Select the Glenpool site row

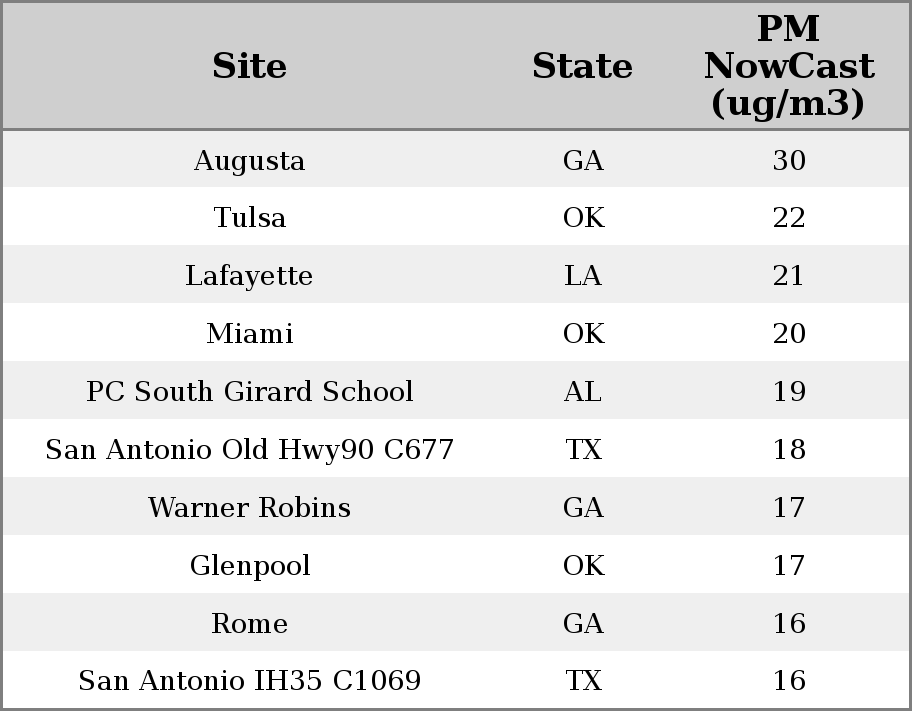click(456, 564)
